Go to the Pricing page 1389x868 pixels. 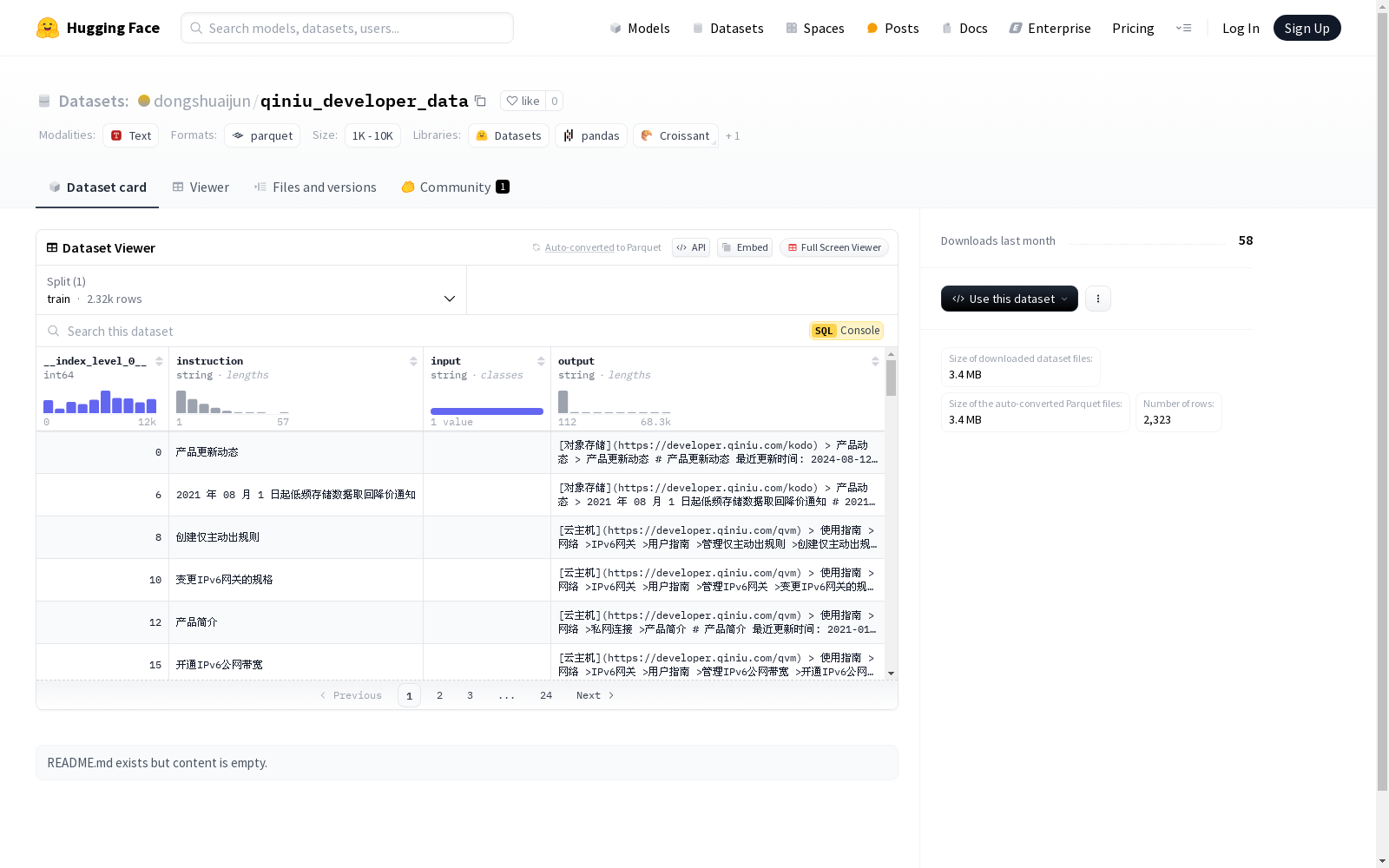pos(1133,28)
